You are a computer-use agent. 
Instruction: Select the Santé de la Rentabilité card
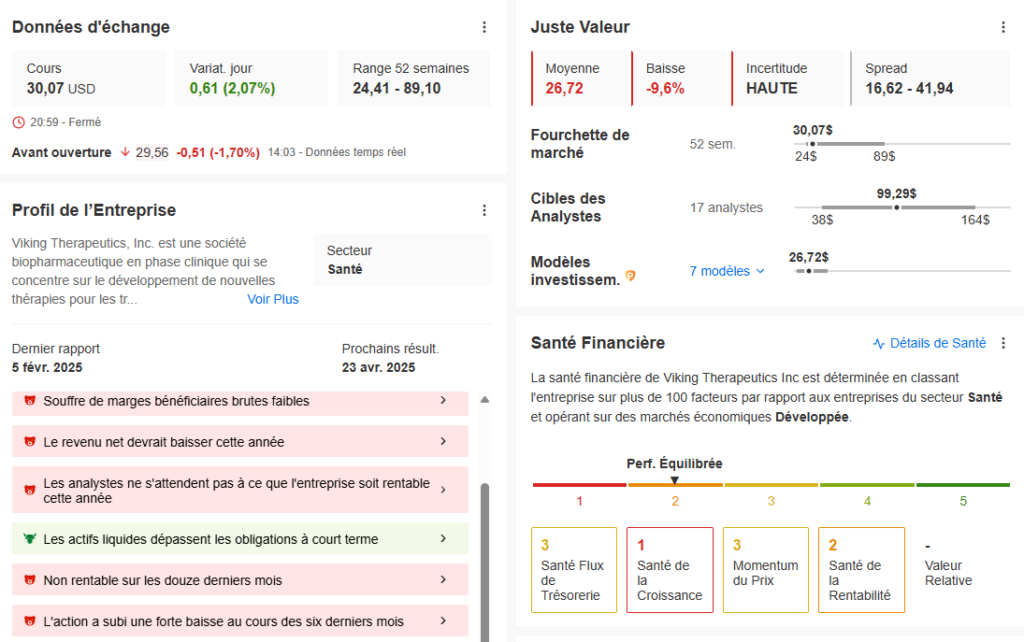pos(861,570)
